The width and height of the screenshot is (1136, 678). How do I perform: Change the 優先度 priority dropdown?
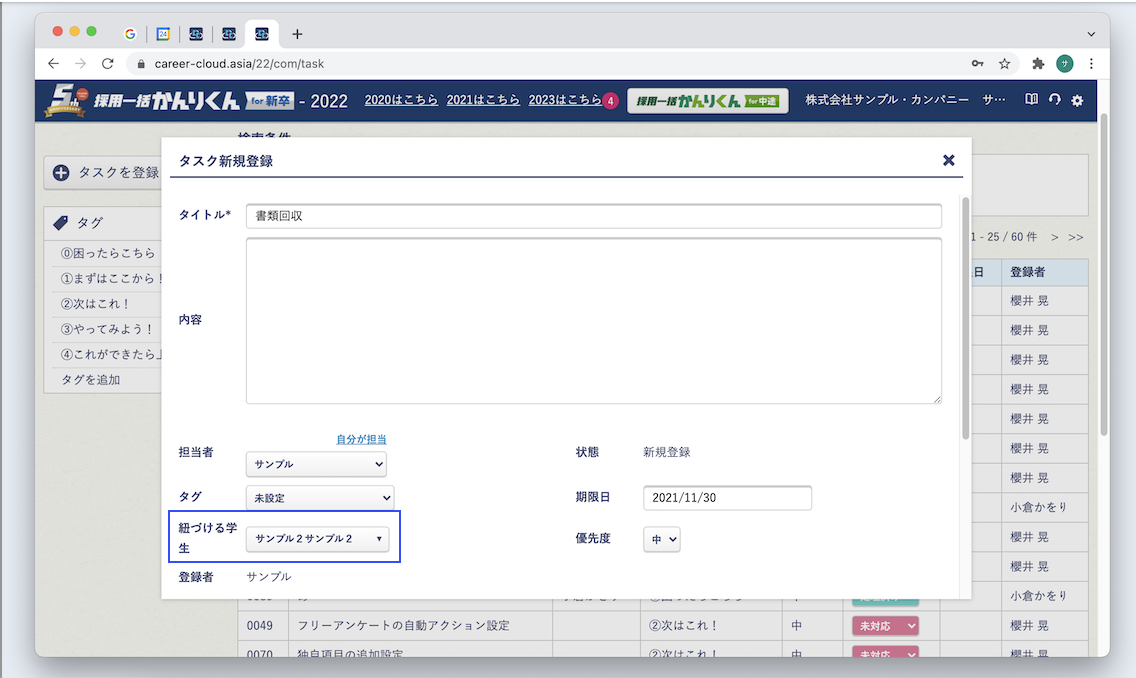click(664, 539)
